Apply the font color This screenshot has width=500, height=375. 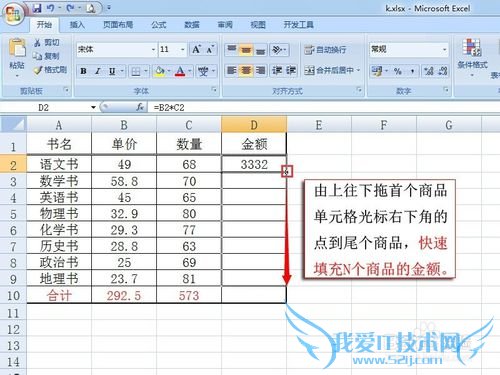point(180,71)
